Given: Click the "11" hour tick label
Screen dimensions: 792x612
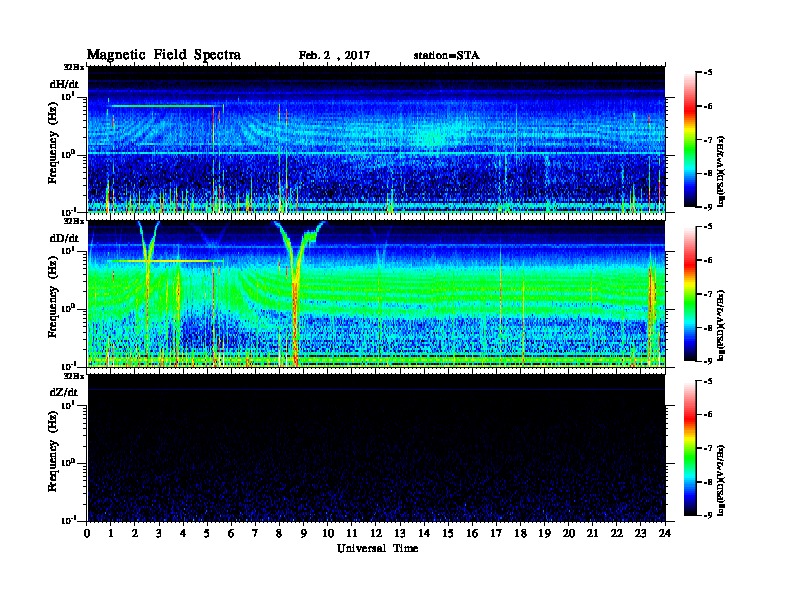Looking at the screenshot, I should (352, 534).
